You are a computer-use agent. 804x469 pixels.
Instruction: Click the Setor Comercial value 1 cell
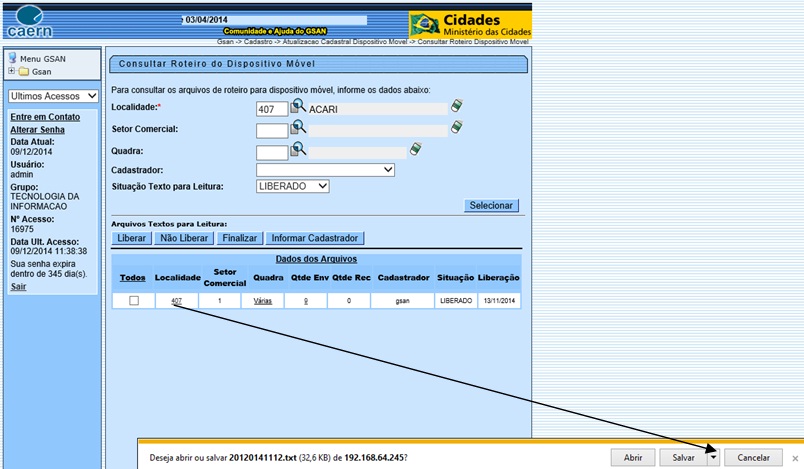click(x=219, y=301)
